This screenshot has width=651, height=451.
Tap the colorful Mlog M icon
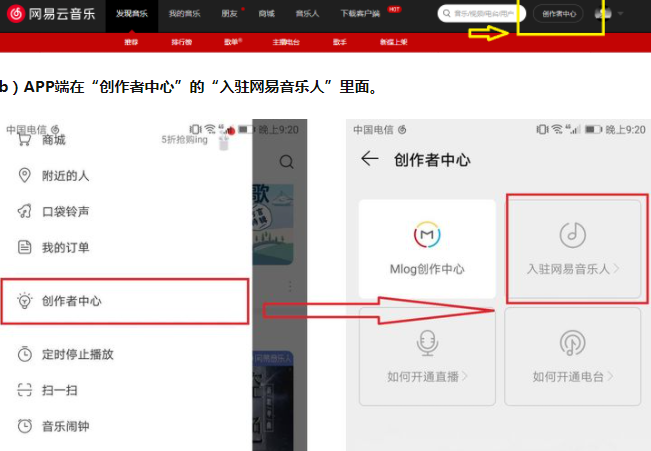point(427,234)
